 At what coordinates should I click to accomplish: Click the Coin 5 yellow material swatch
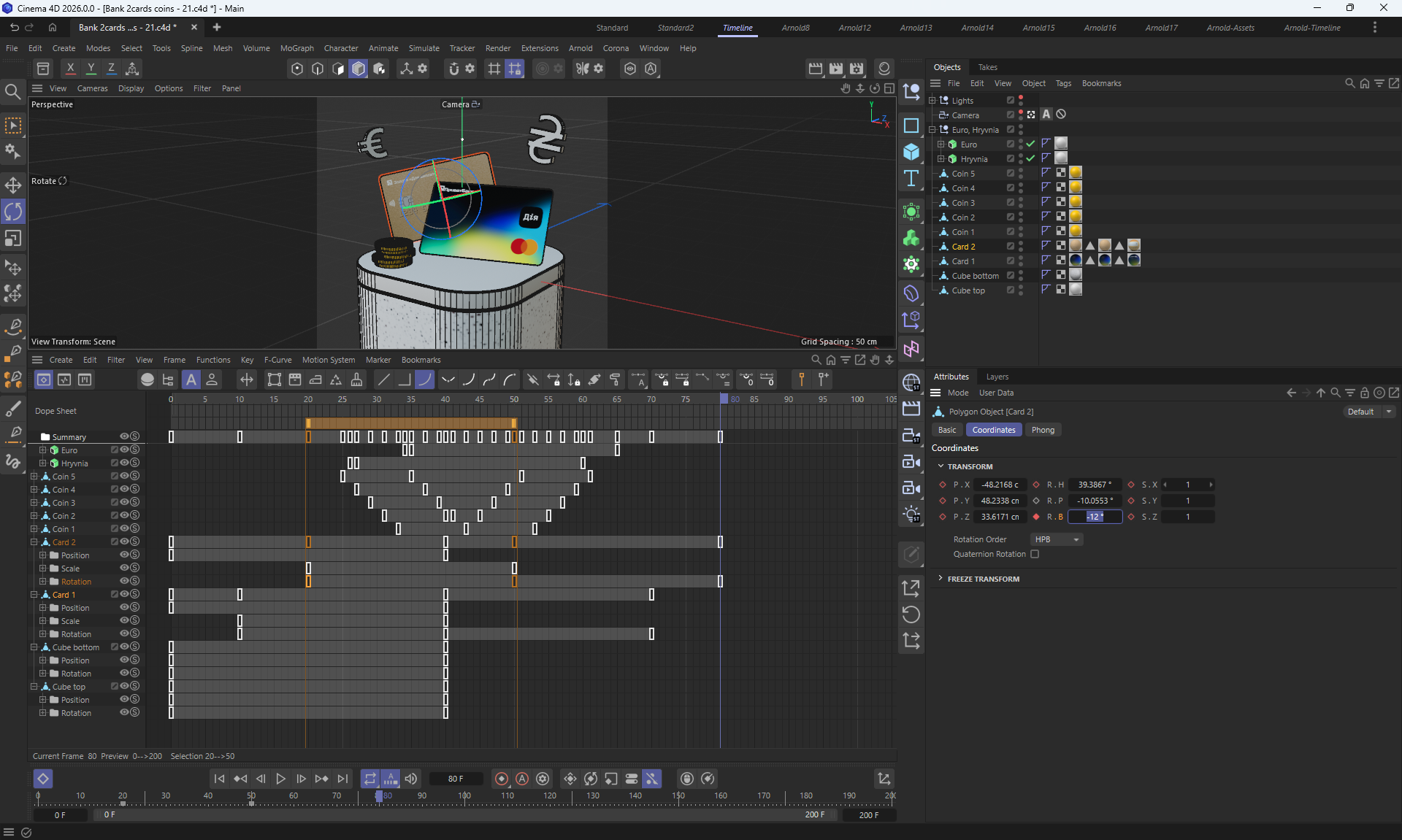(x=1076, y=173)
